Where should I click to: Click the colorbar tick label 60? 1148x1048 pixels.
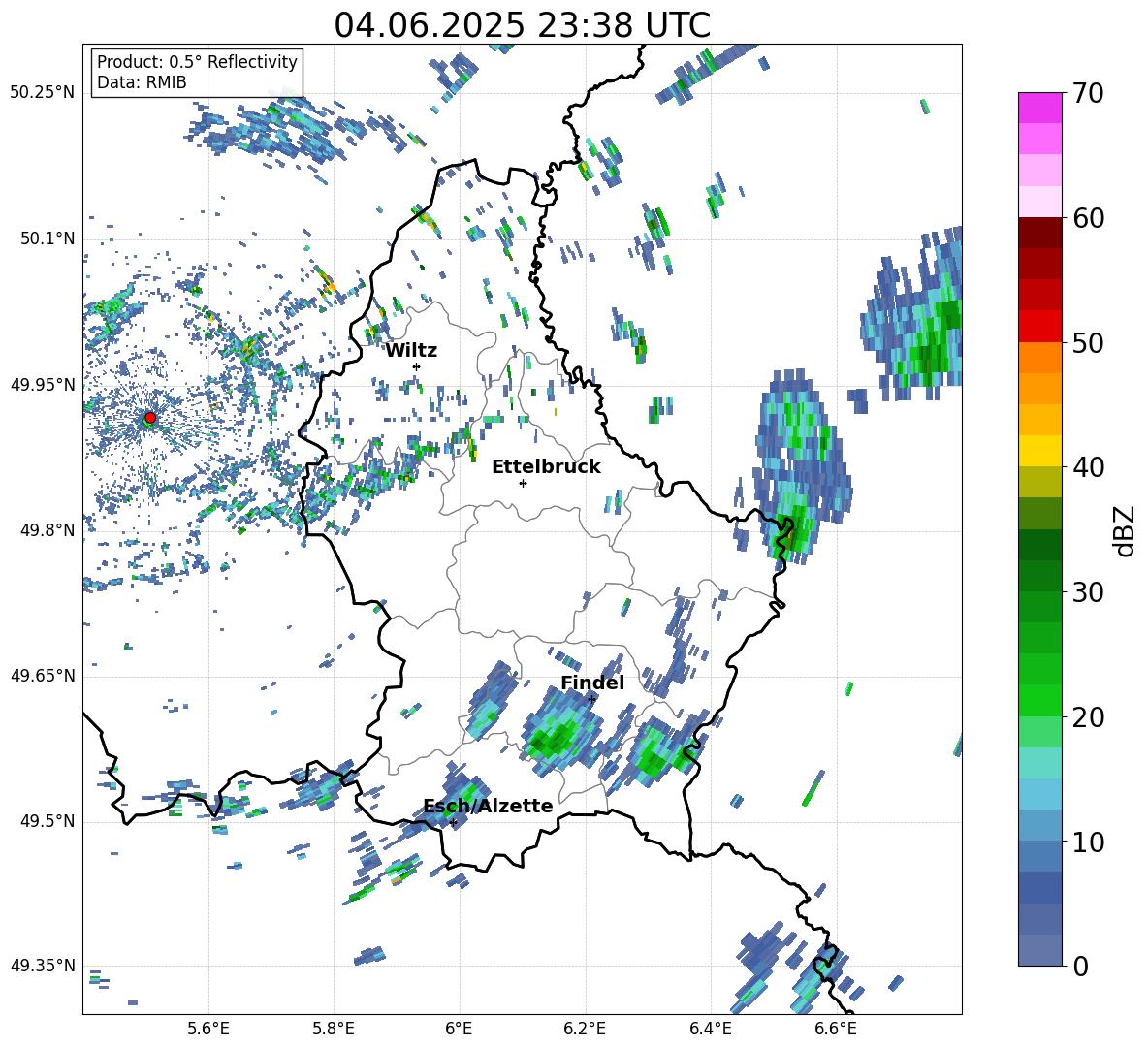[1088, 218]
